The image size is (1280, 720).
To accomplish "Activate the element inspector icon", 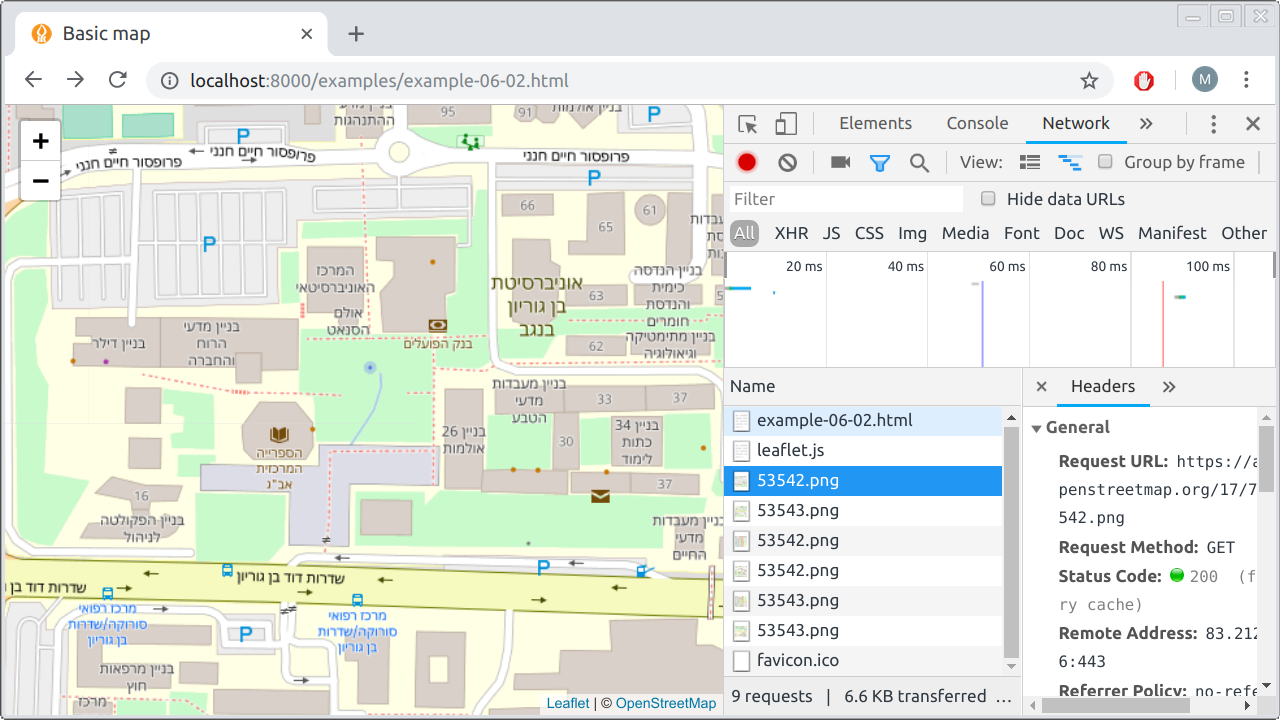I will [x=747, y=124].
